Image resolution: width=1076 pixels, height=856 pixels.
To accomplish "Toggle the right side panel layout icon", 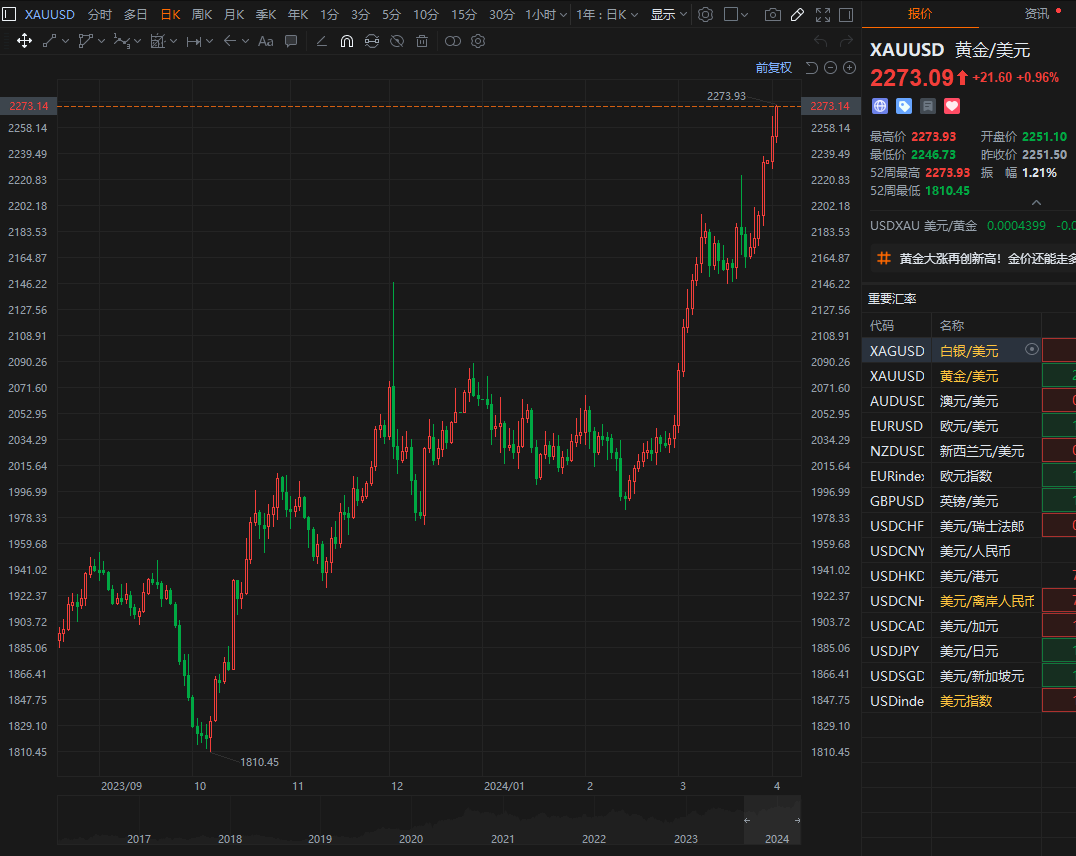I will pos(846,15).
